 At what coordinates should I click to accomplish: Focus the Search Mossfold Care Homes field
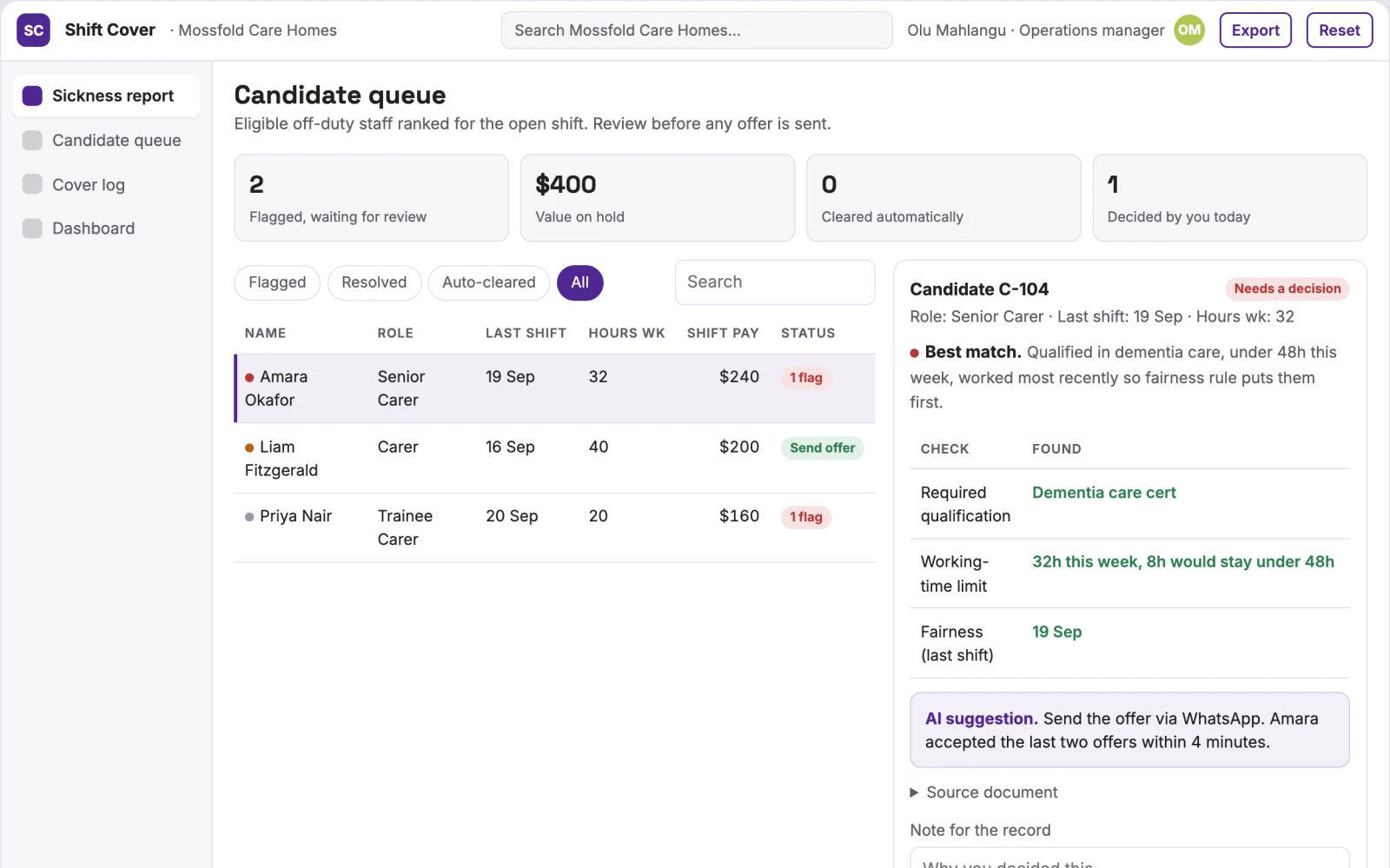(x=697, y=30)
